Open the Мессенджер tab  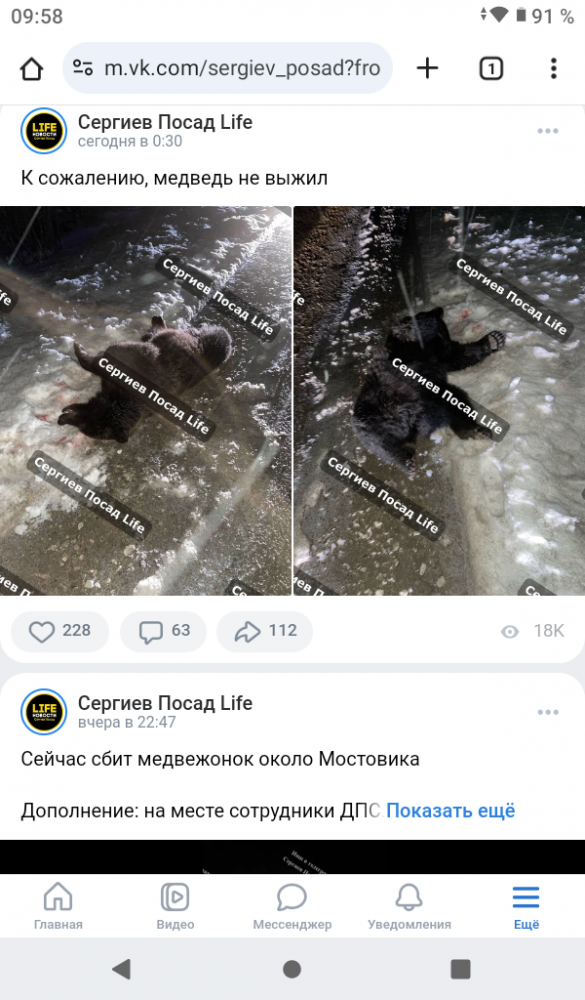(292, 906)
